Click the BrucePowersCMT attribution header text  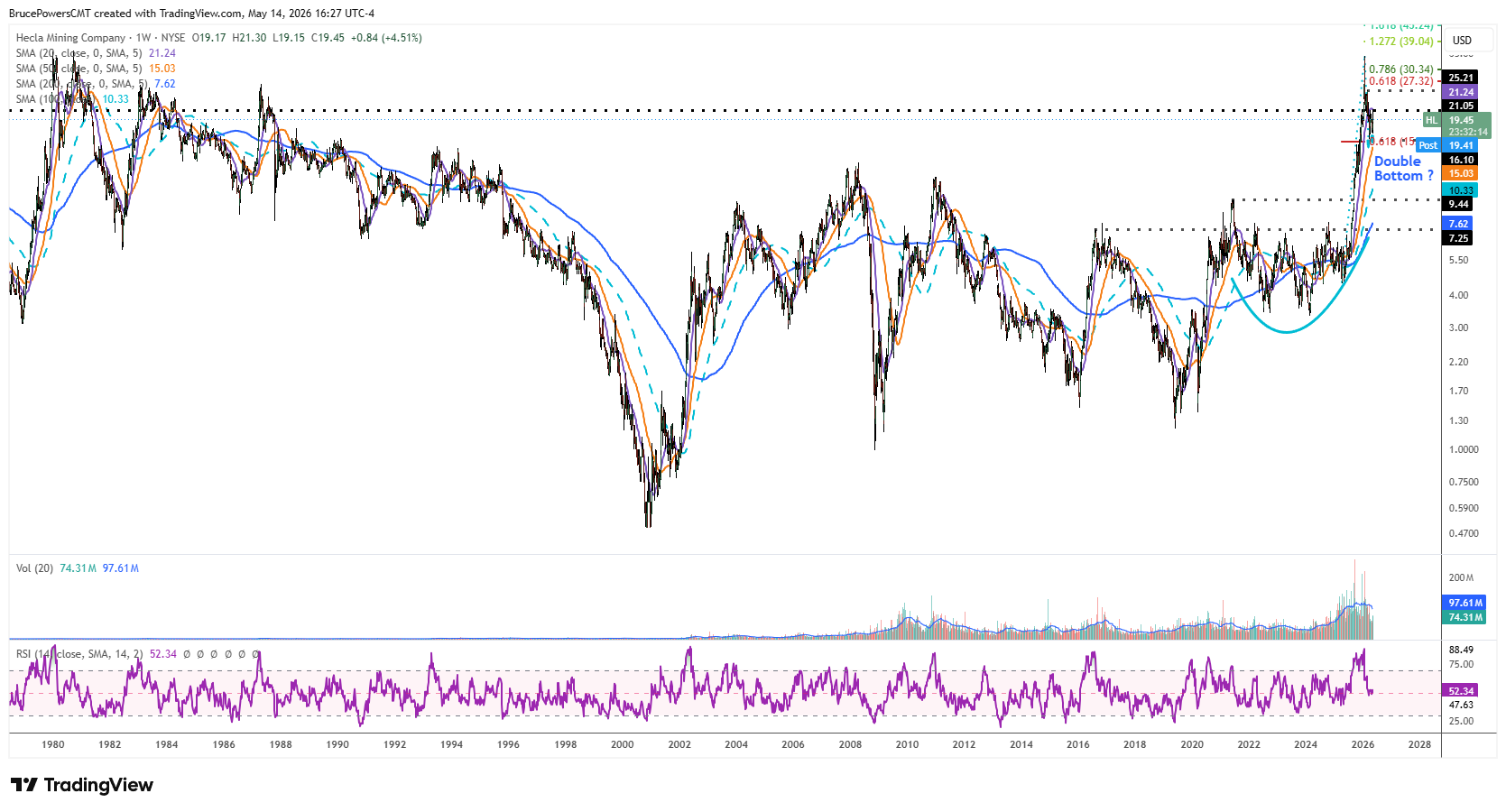191,14
